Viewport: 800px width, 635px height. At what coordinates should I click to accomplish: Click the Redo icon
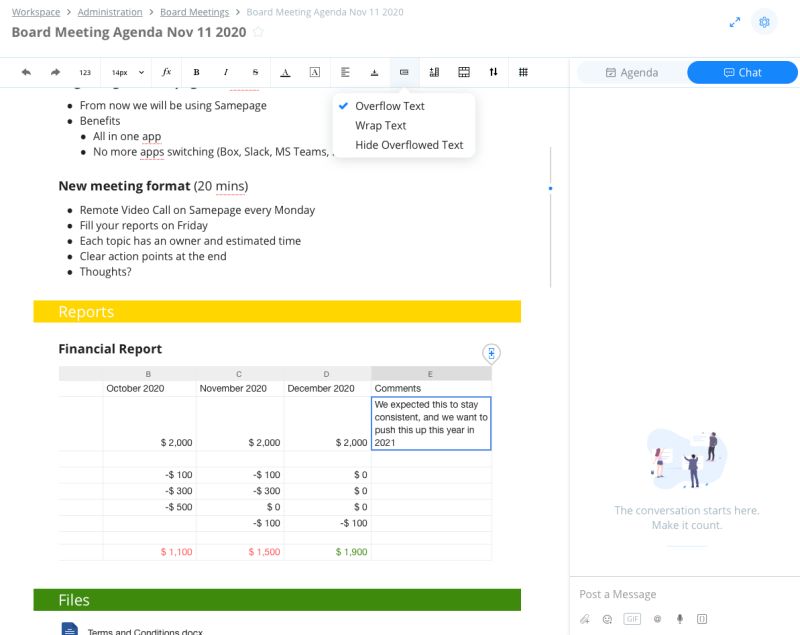(x=56, y=72)
